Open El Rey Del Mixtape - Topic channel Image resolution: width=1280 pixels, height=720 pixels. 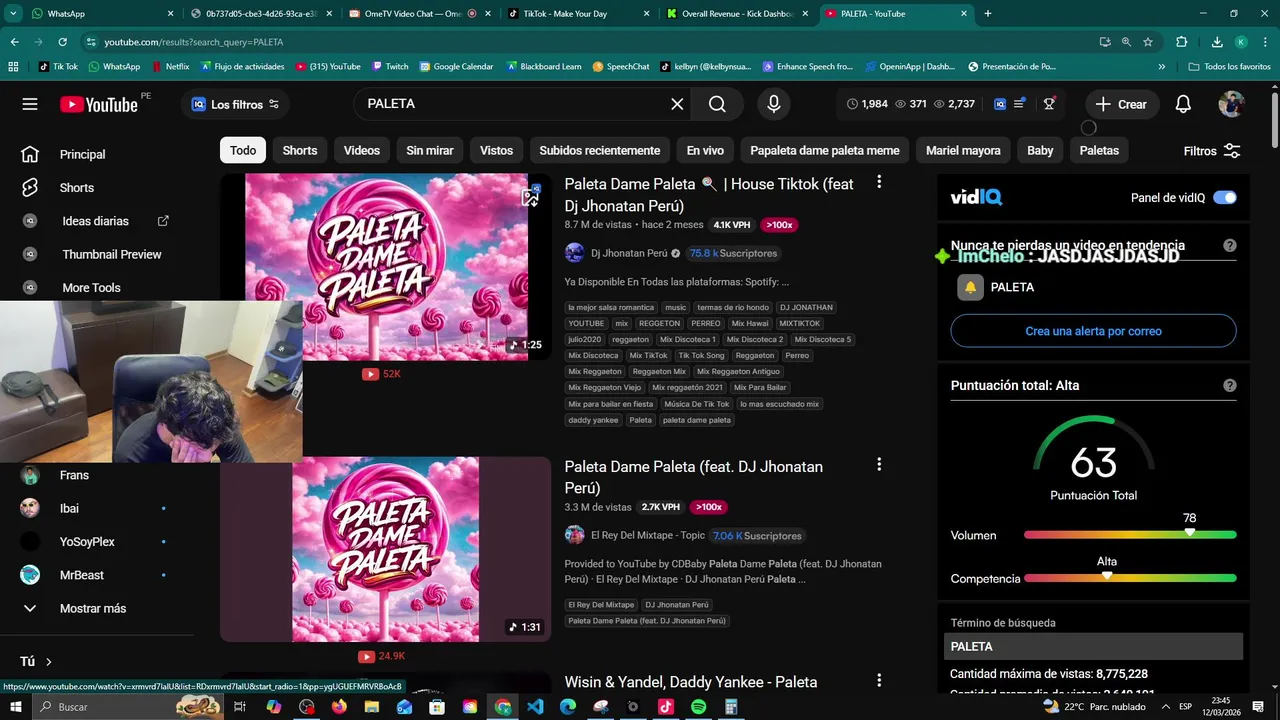click(648, 535)
